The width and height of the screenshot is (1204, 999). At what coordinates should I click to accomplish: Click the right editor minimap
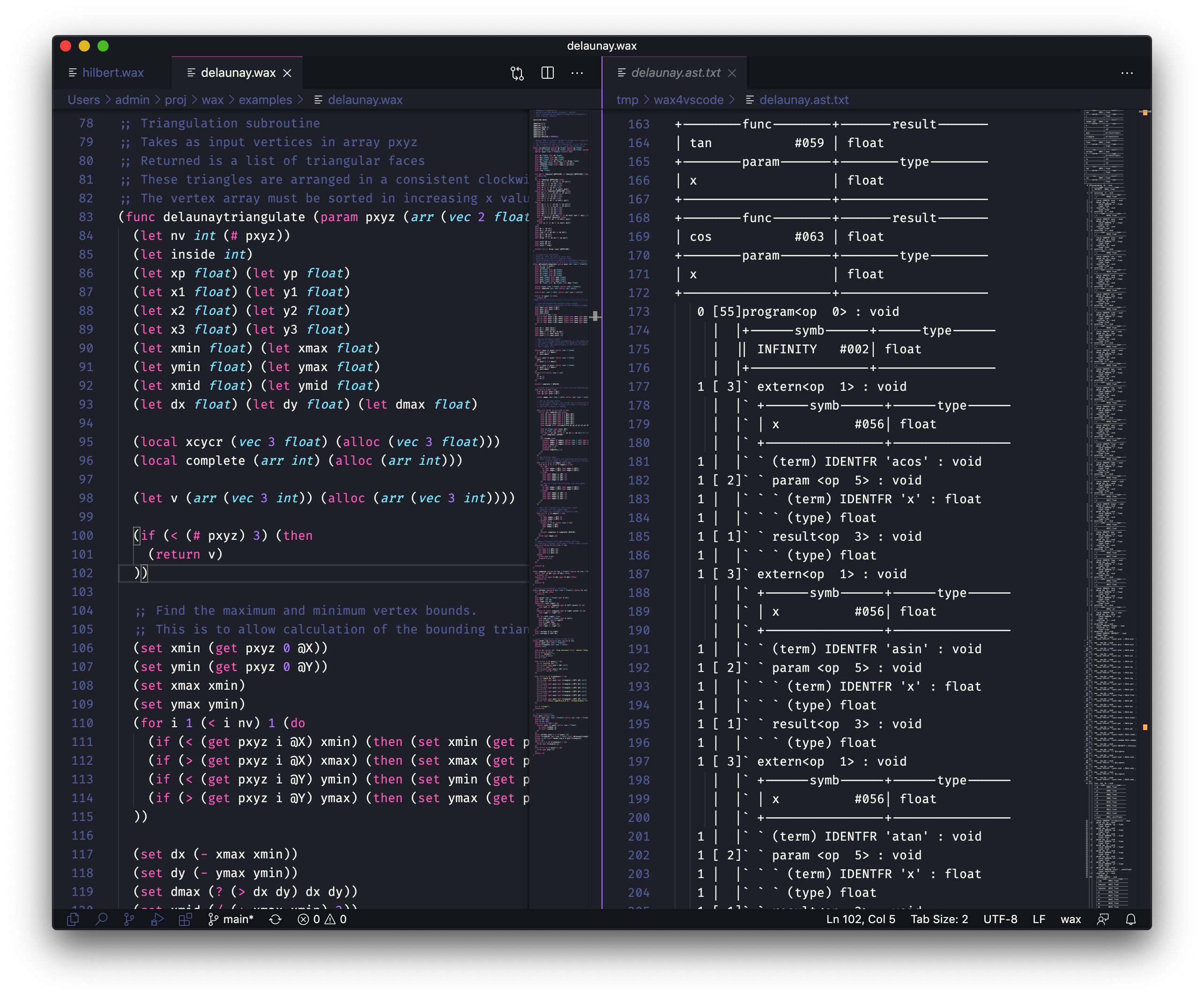click(x=1110, y=508)
